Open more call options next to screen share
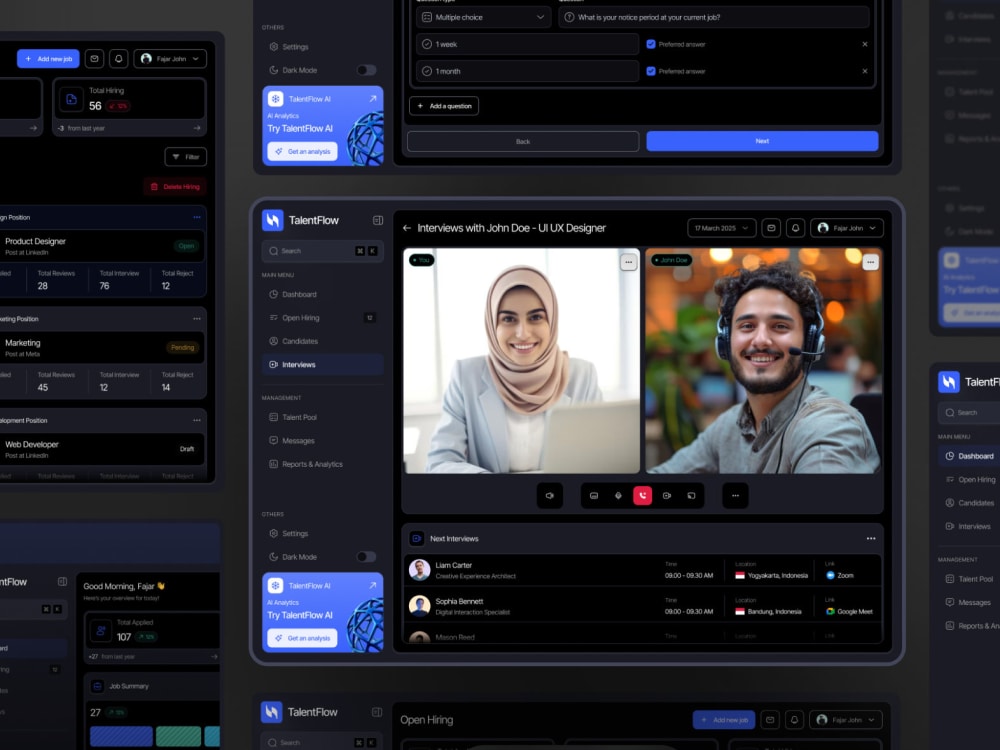This screenshot has height=750, width=1000. tap(735, 496)
